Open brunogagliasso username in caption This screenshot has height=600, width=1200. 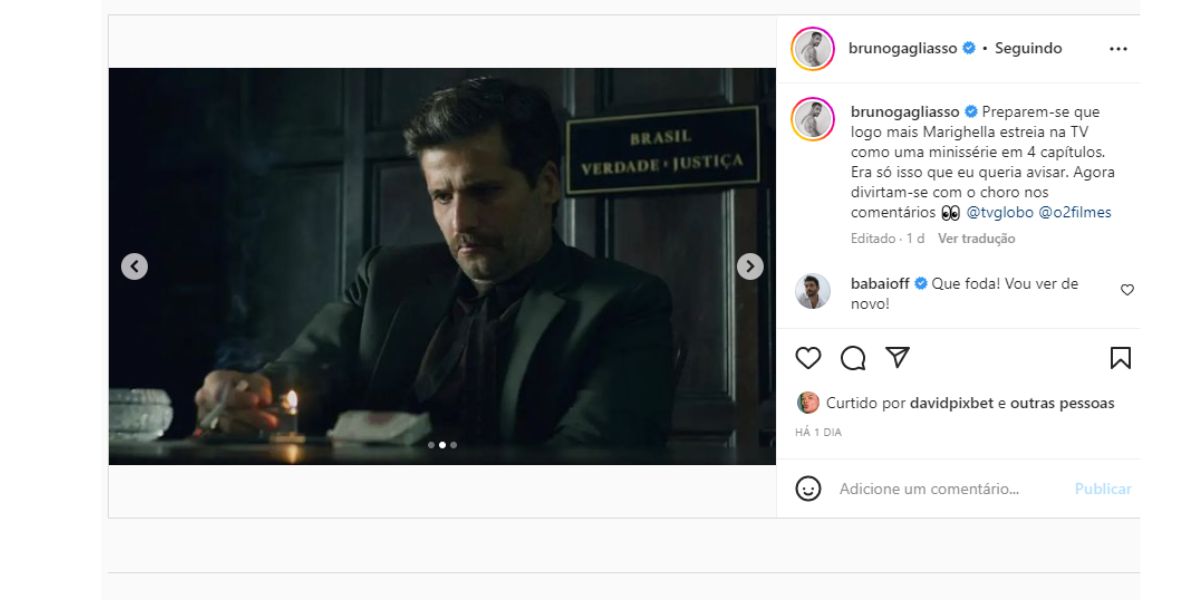pyautogui.click(x=905, y=112)
